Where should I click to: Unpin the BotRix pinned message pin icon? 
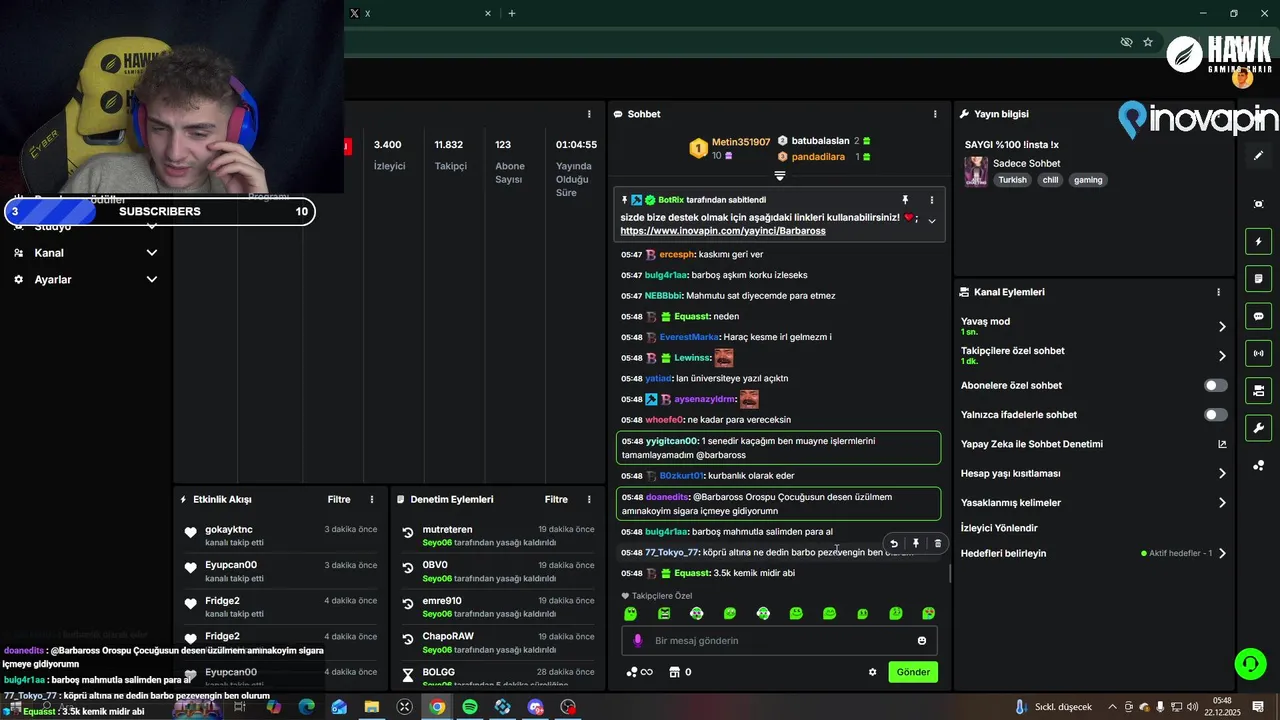905,200
